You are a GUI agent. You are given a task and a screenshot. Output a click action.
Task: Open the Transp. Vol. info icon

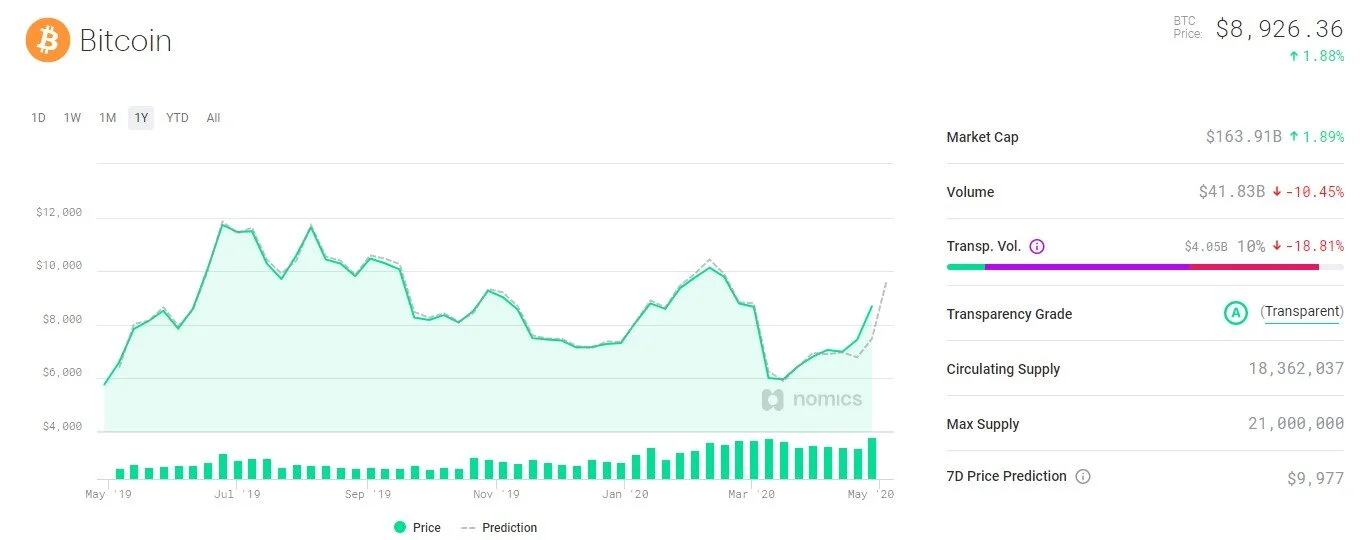[1037, 246]
